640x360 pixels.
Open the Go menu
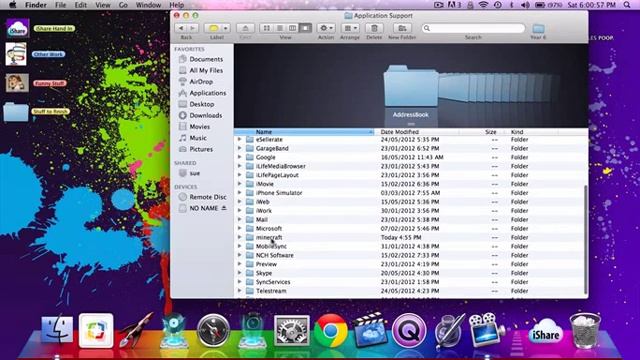123,5
